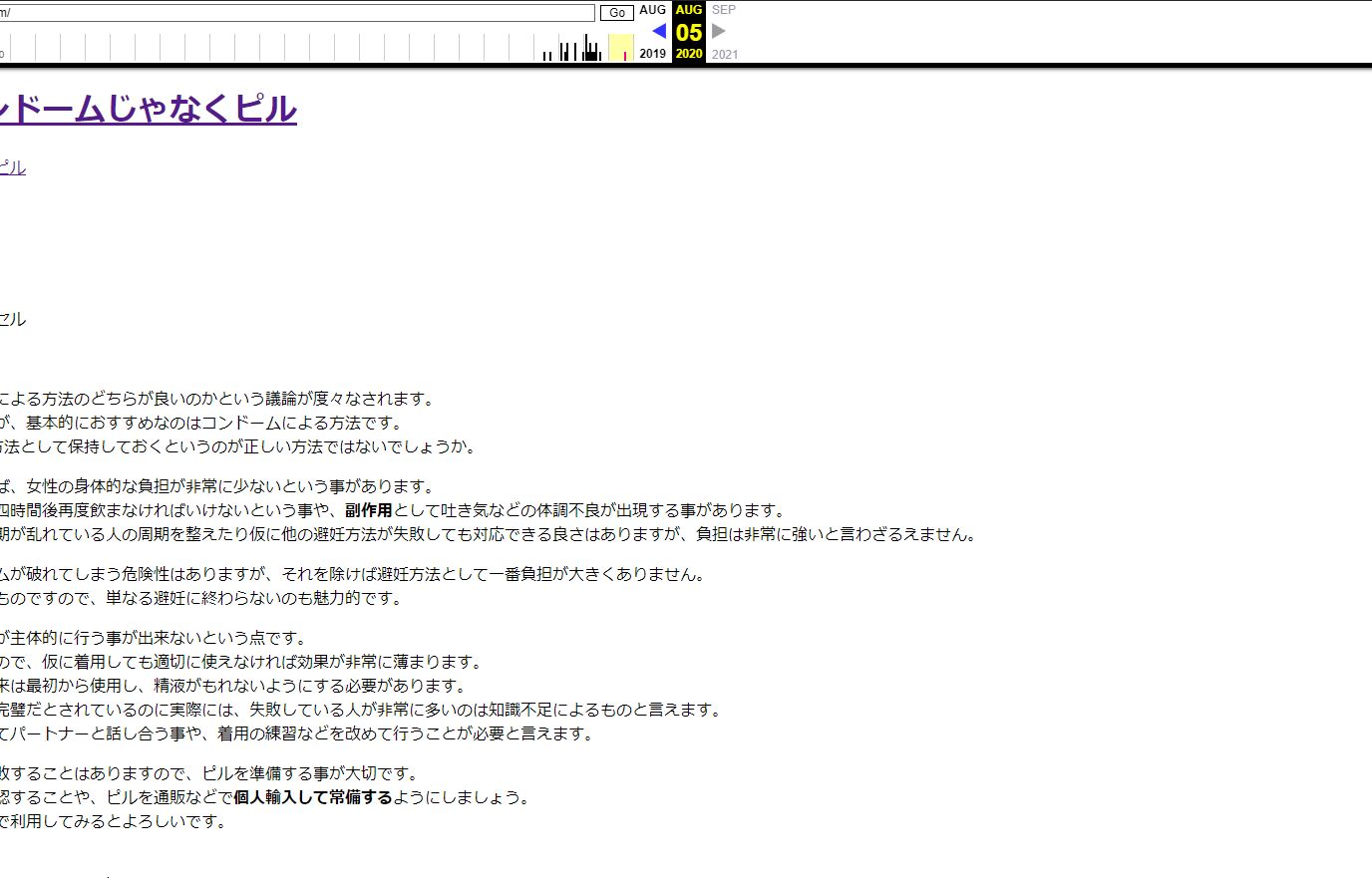Click the leftmost black capture bars in timeline
This screenshot has width=1372, height=878.
(x=546, y=56)
